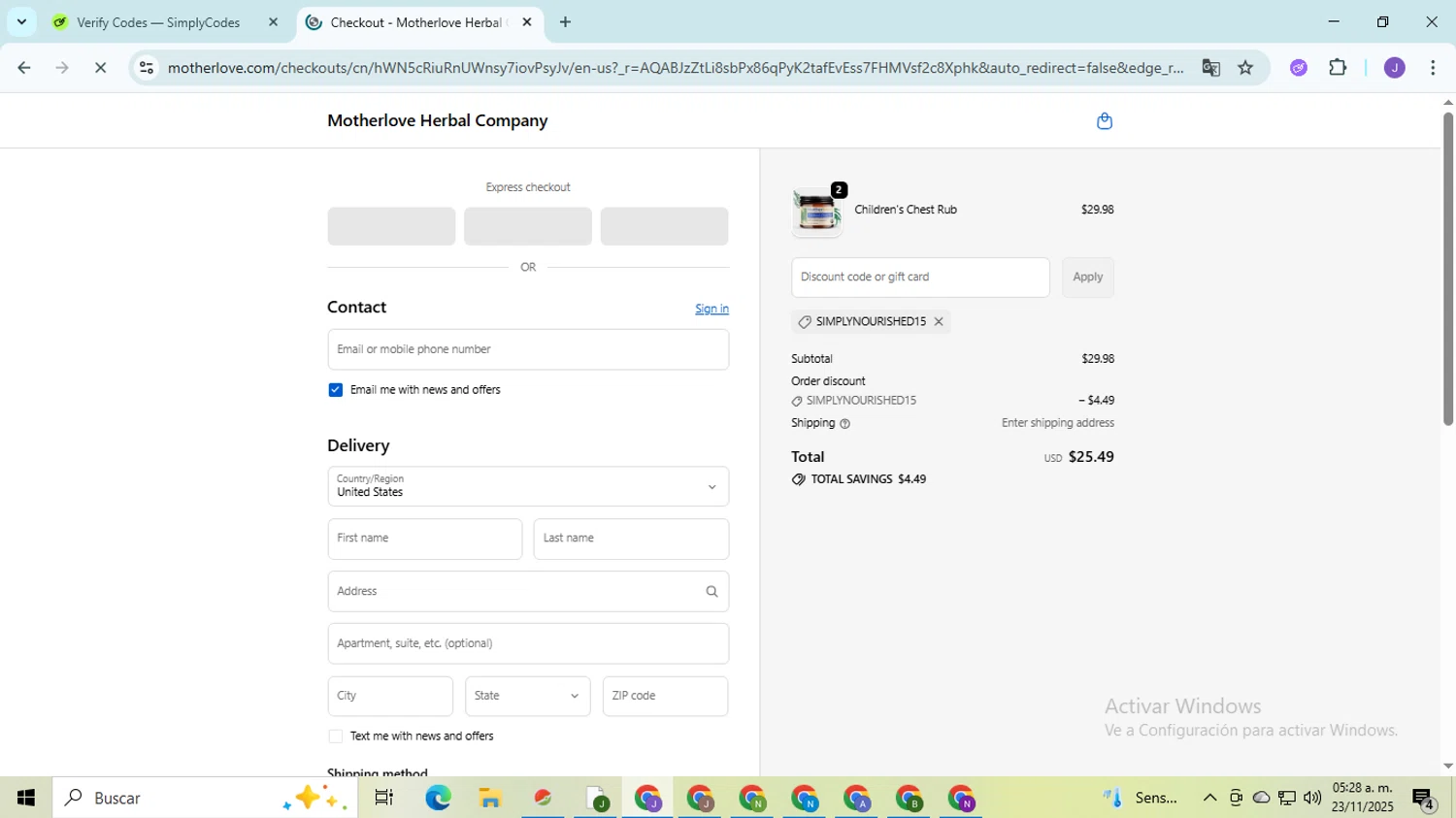Switch to Verify Codes — SimplyCodes tab

158,22
